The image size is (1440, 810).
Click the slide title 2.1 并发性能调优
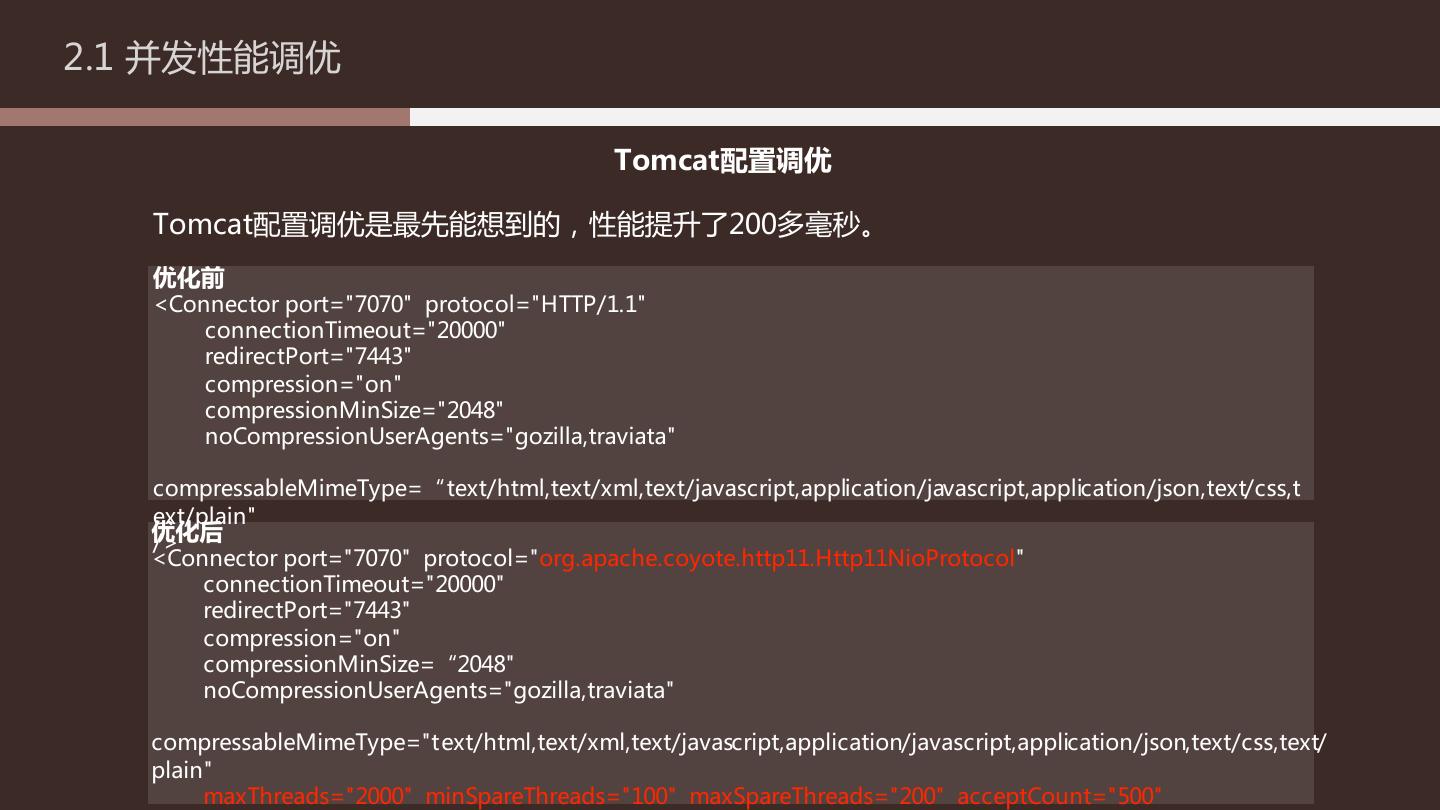[x=202, y=58]
